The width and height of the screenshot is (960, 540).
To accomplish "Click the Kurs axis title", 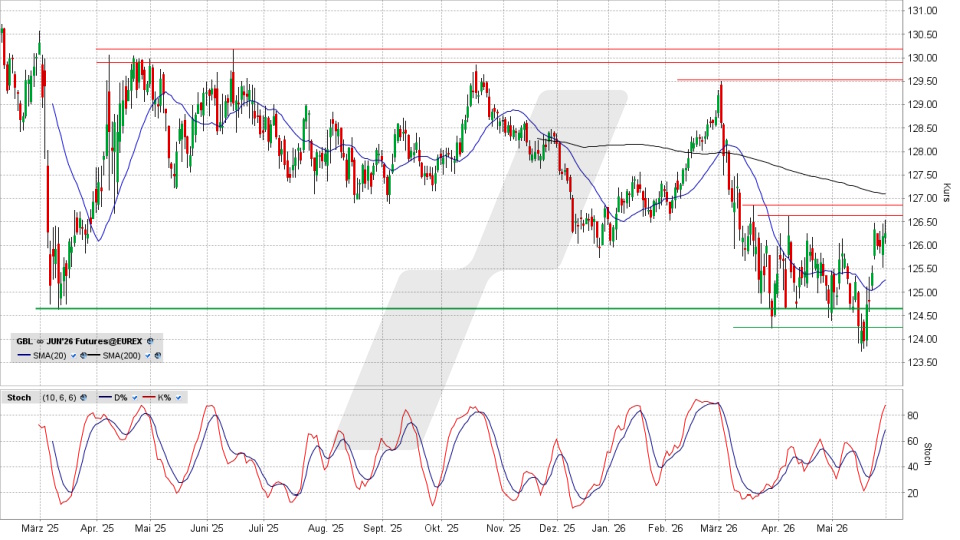I will [947, 193].
